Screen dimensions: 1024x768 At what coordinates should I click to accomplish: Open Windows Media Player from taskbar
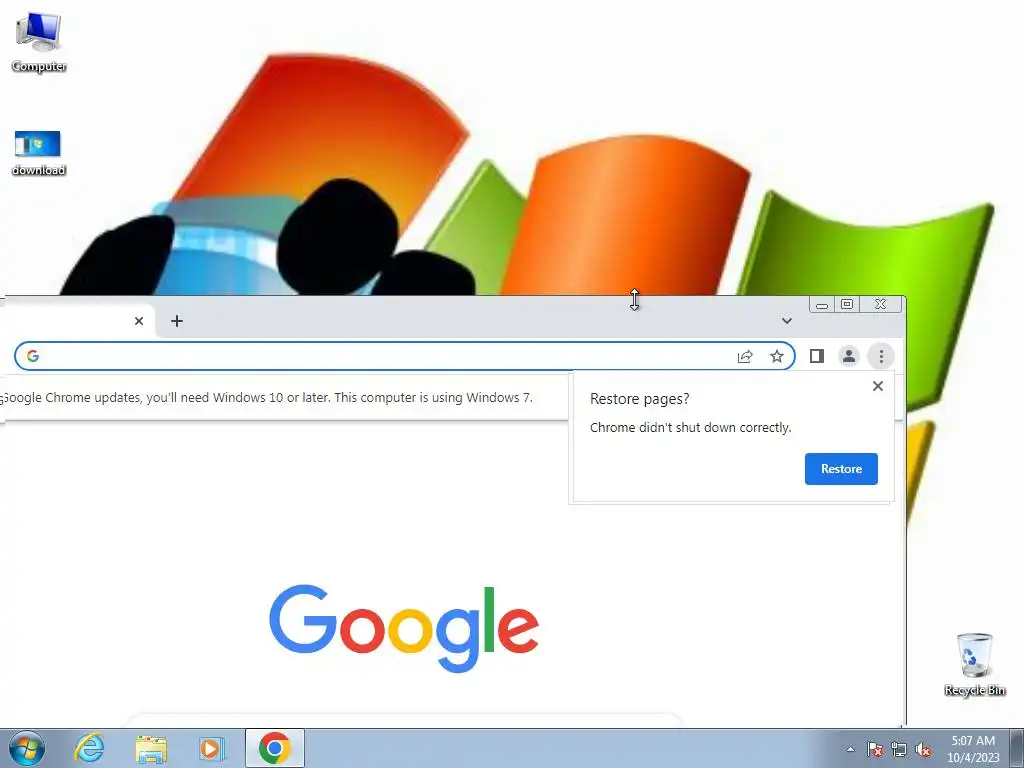pyautogui.click(x=212, y=748)
